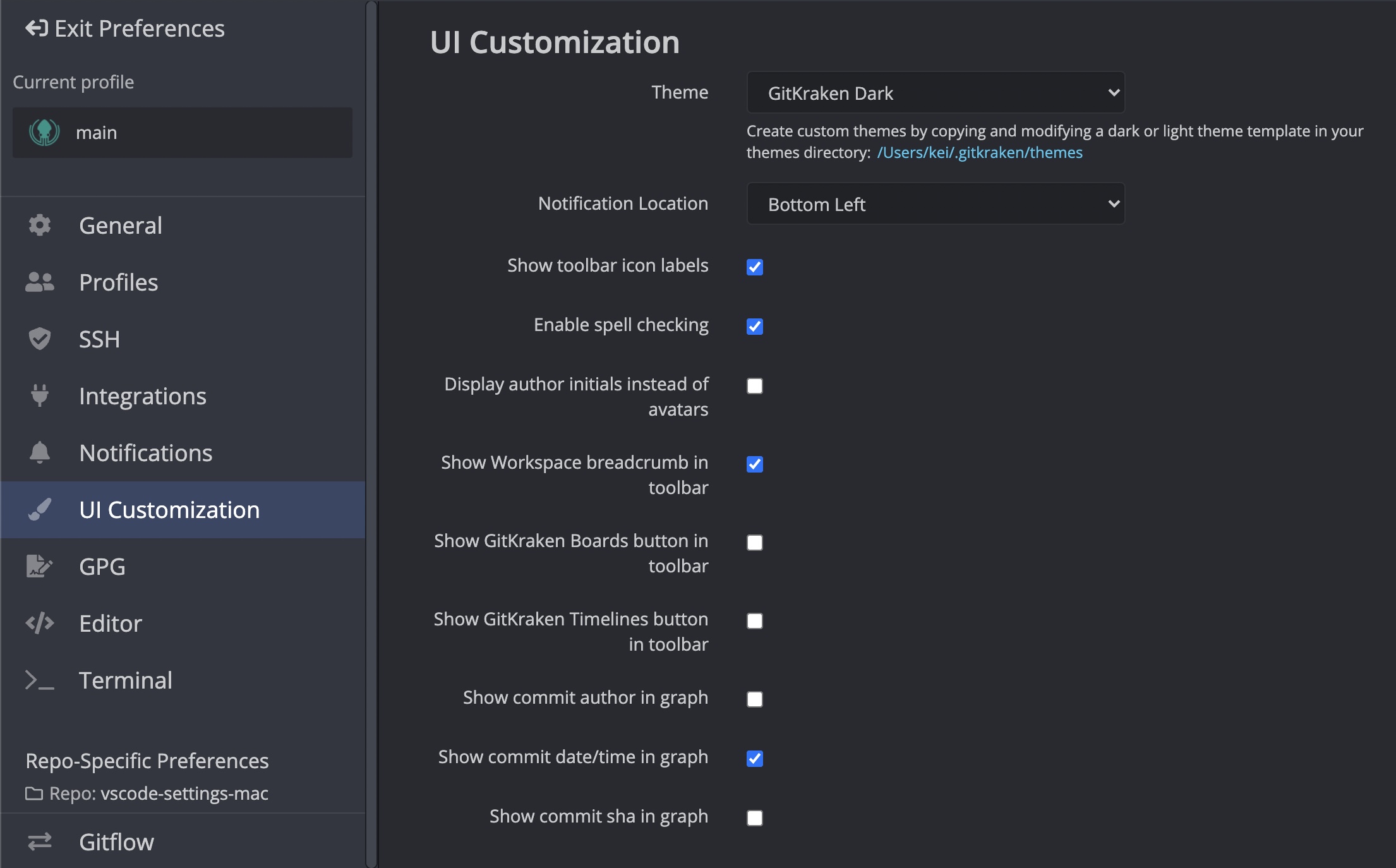
Task: Click the SSH shield icon
Action: [40, 339]
